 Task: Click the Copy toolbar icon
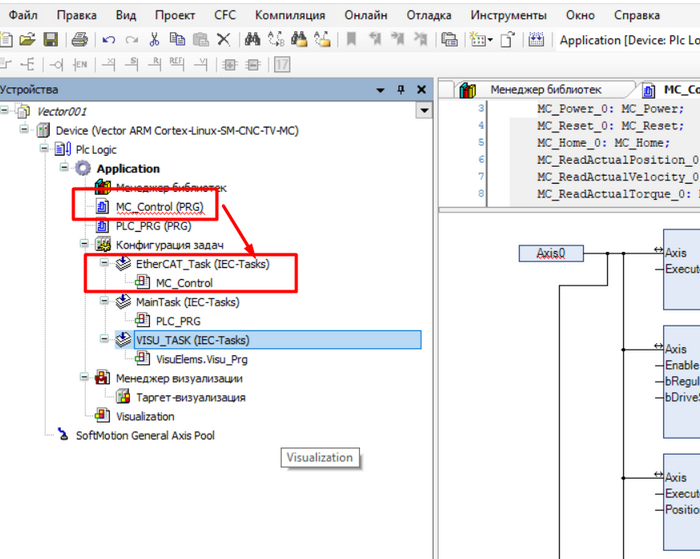click(x=177, y=40)
